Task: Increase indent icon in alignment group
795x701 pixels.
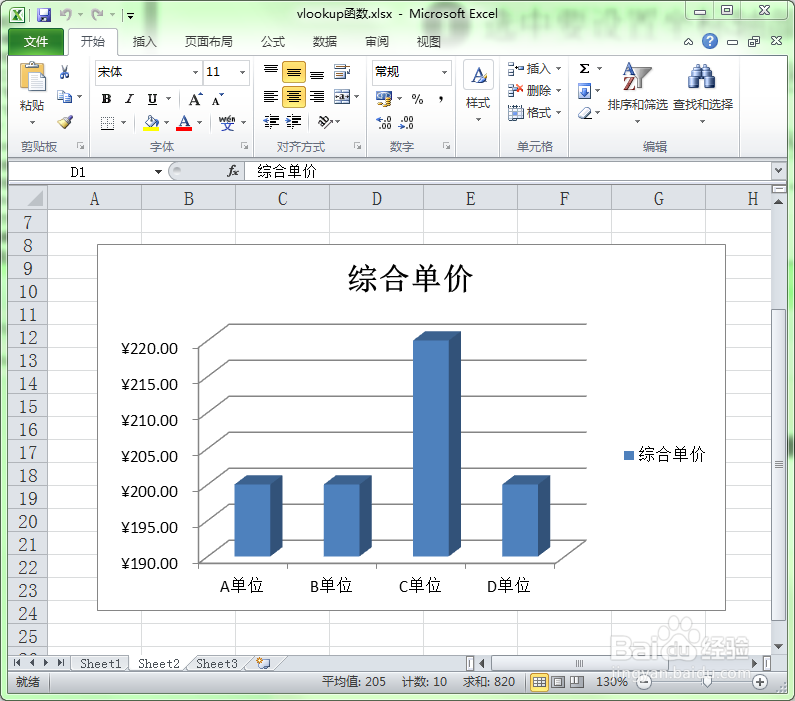Action: [294, 122]
